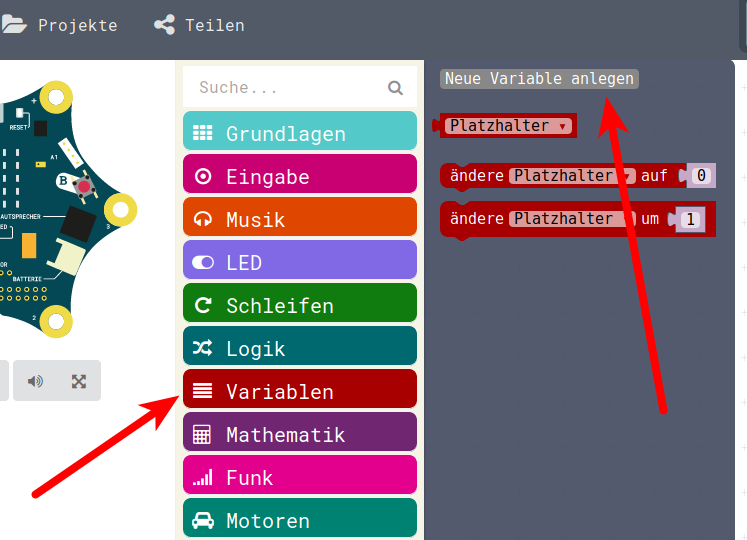
Task: Click value 0 in 'ändere auf' block
Action: pyautogui.click(x=701, y=175)
